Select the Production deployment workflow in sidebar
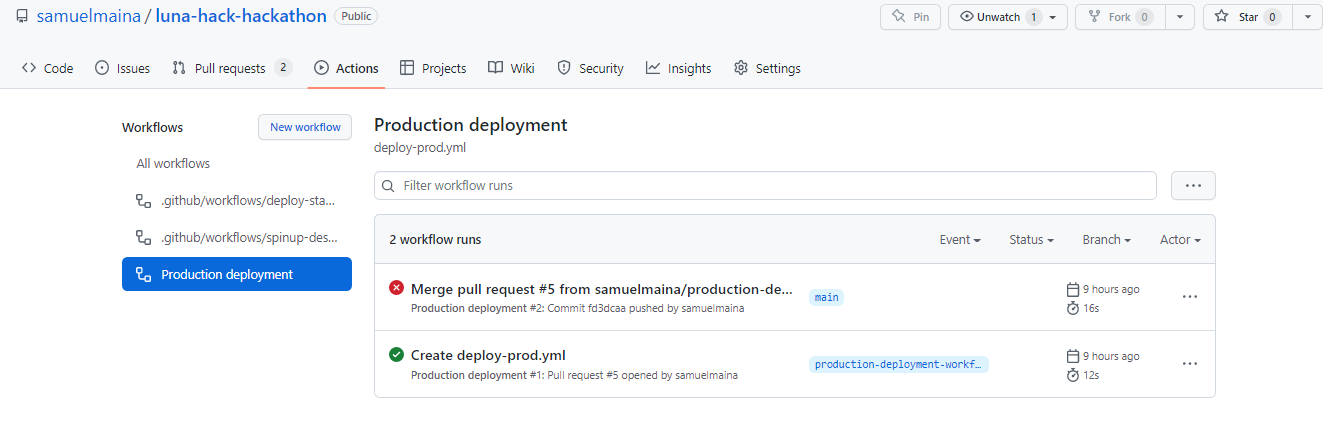1323x437 pixels. pyautogui.click(x=237, y=274)
